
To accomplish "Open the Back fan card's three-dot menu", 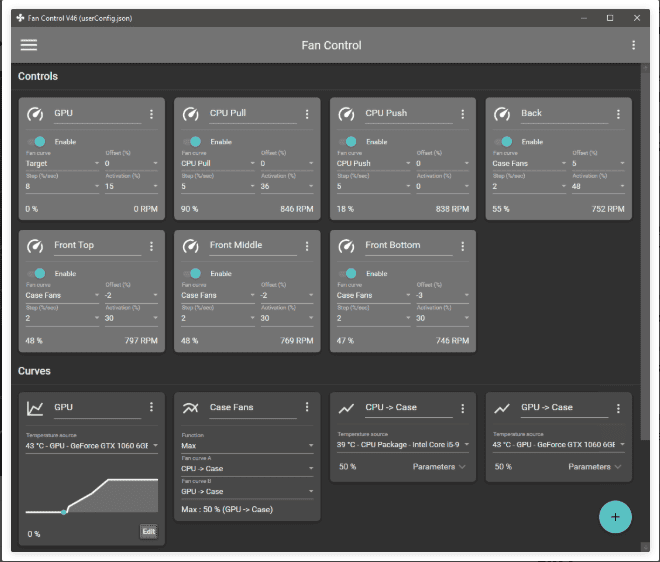I will [x=618, y=114].
